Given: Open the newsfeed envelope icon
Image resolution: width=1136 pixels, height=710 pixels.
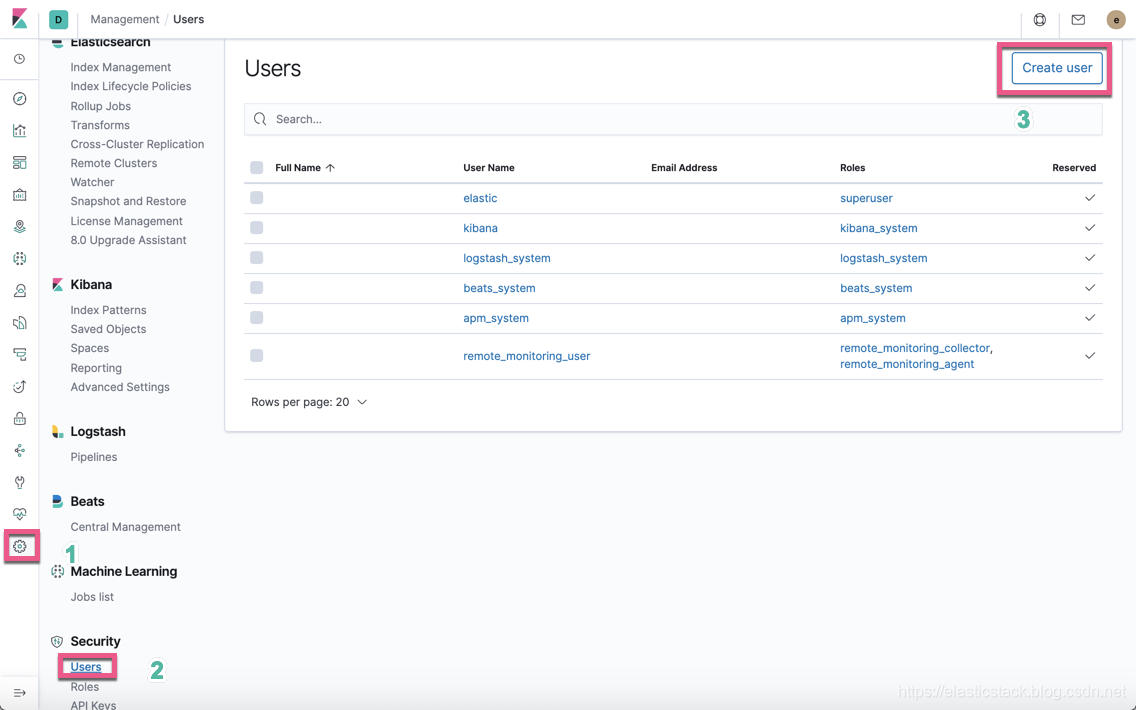Looking at the screenshot, I should click(1078, 20).
